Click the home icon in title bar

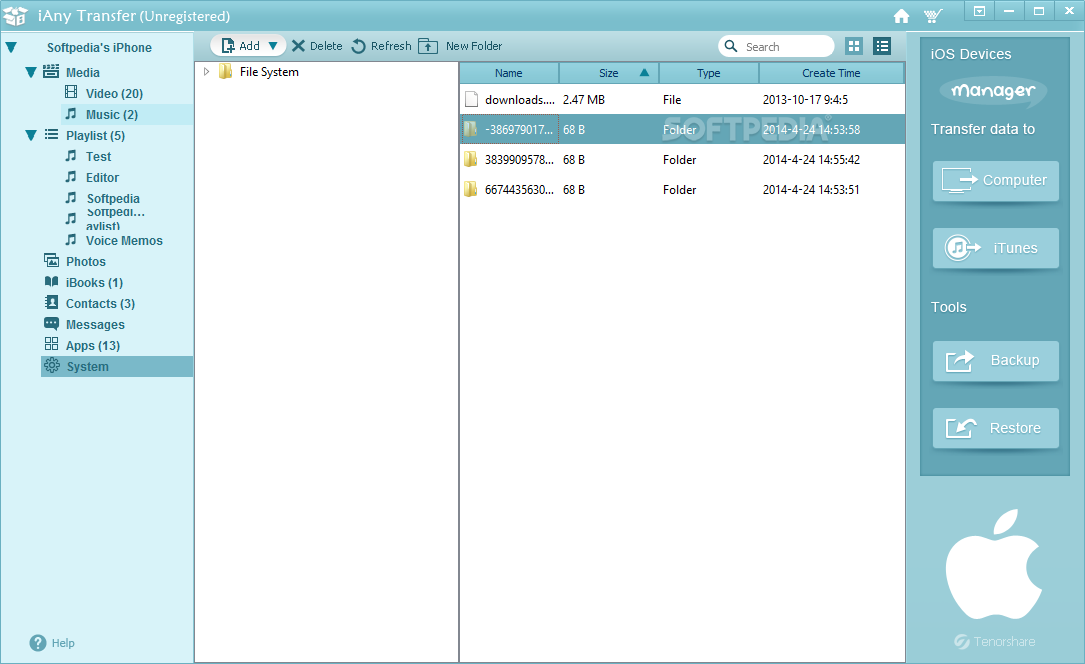(901, 16)
